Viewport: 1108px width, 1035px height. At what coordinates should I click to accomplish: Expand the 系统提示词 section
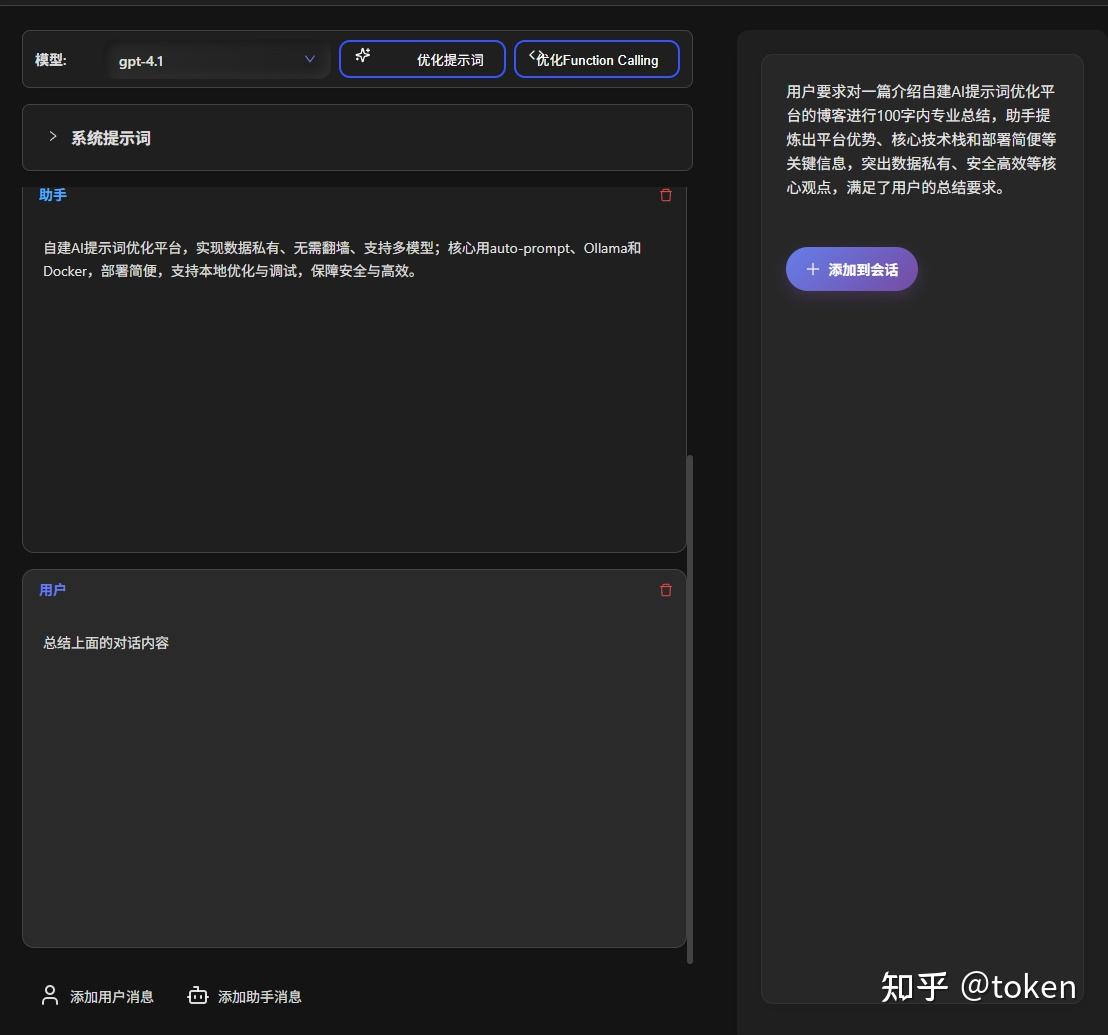[110, 137]
